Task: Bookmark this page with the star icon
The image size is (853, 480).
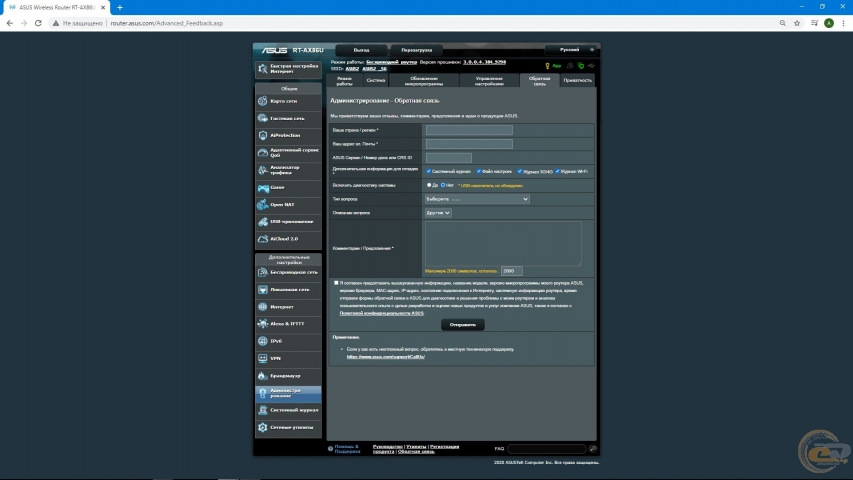Action: pyautogui.click(x=797, y=23)
